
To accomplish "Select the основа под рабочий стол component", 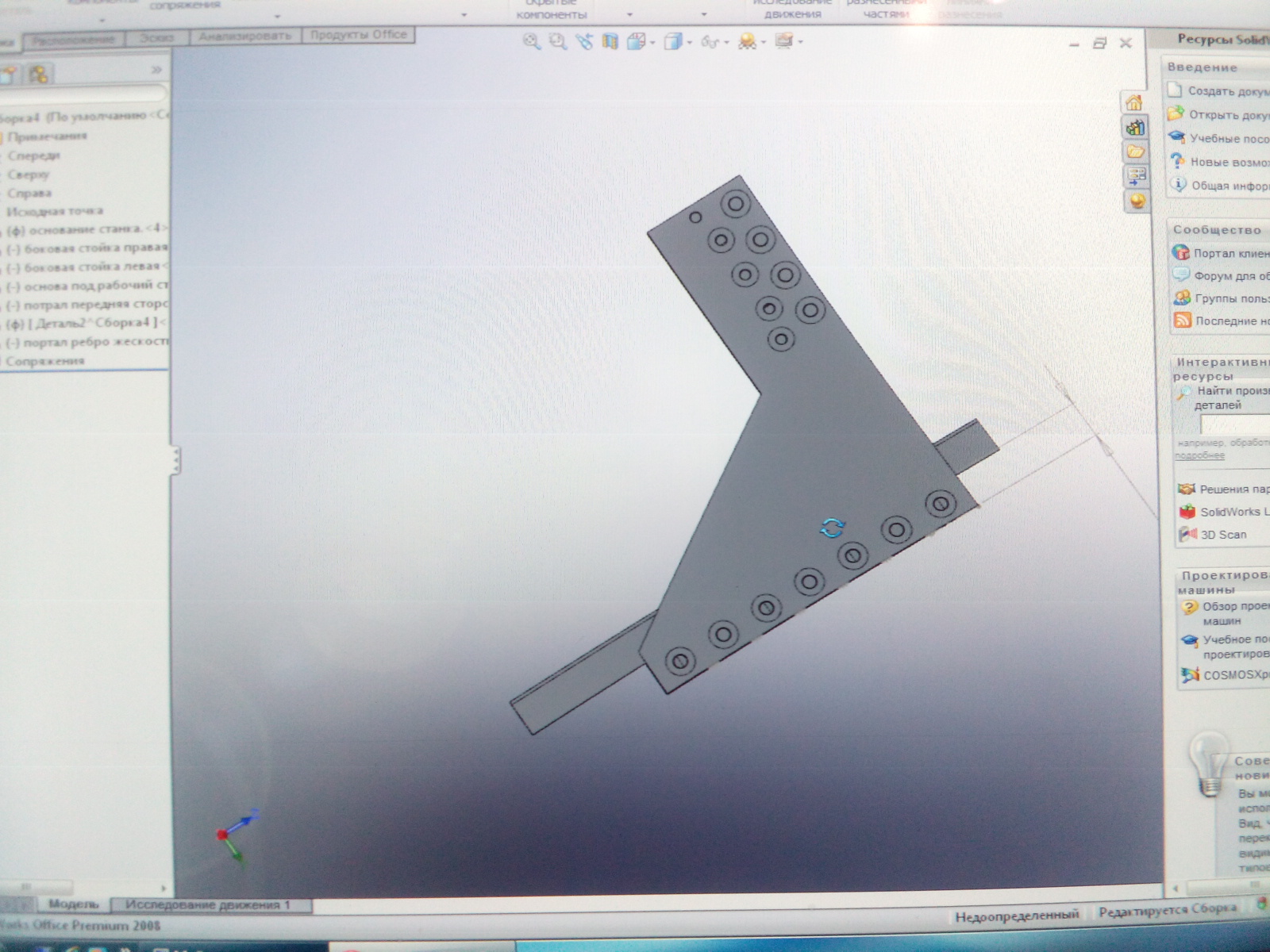I will tap(86, 286).
